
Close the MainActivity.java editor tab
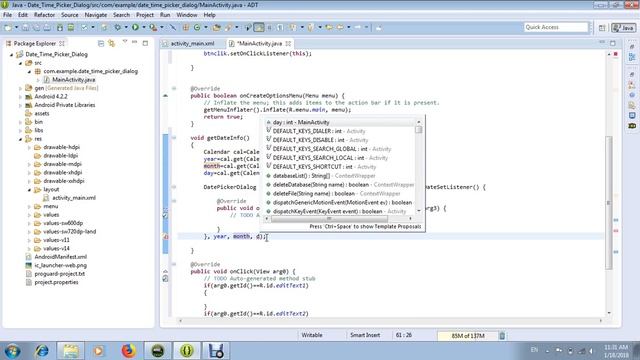(288, 43)
